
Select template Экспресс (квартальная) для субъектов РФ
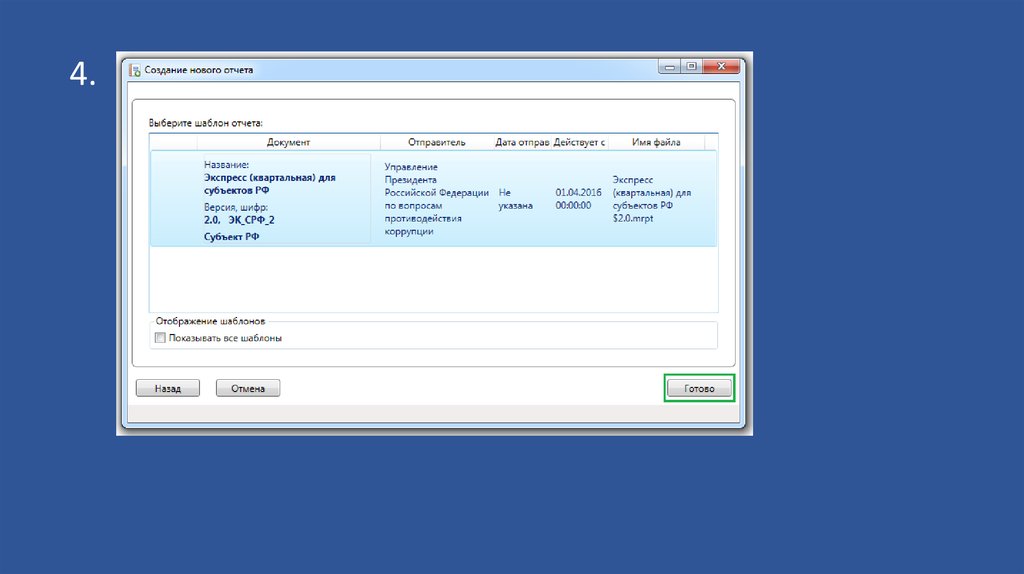(x=269, y=184)
